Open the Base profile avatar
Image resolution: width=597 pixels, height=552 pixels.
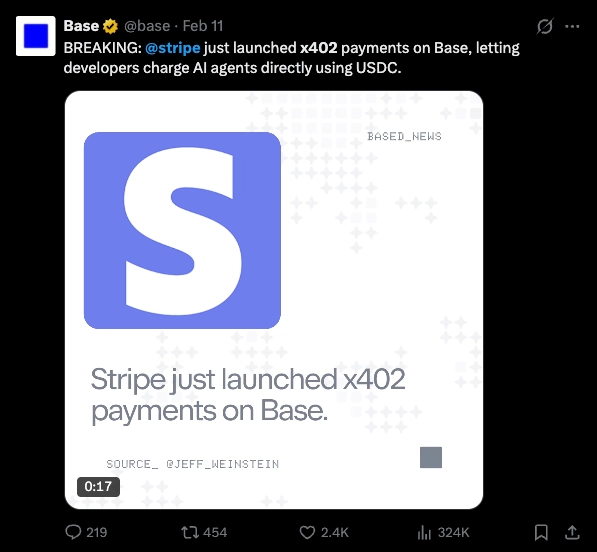pos(36,36)
